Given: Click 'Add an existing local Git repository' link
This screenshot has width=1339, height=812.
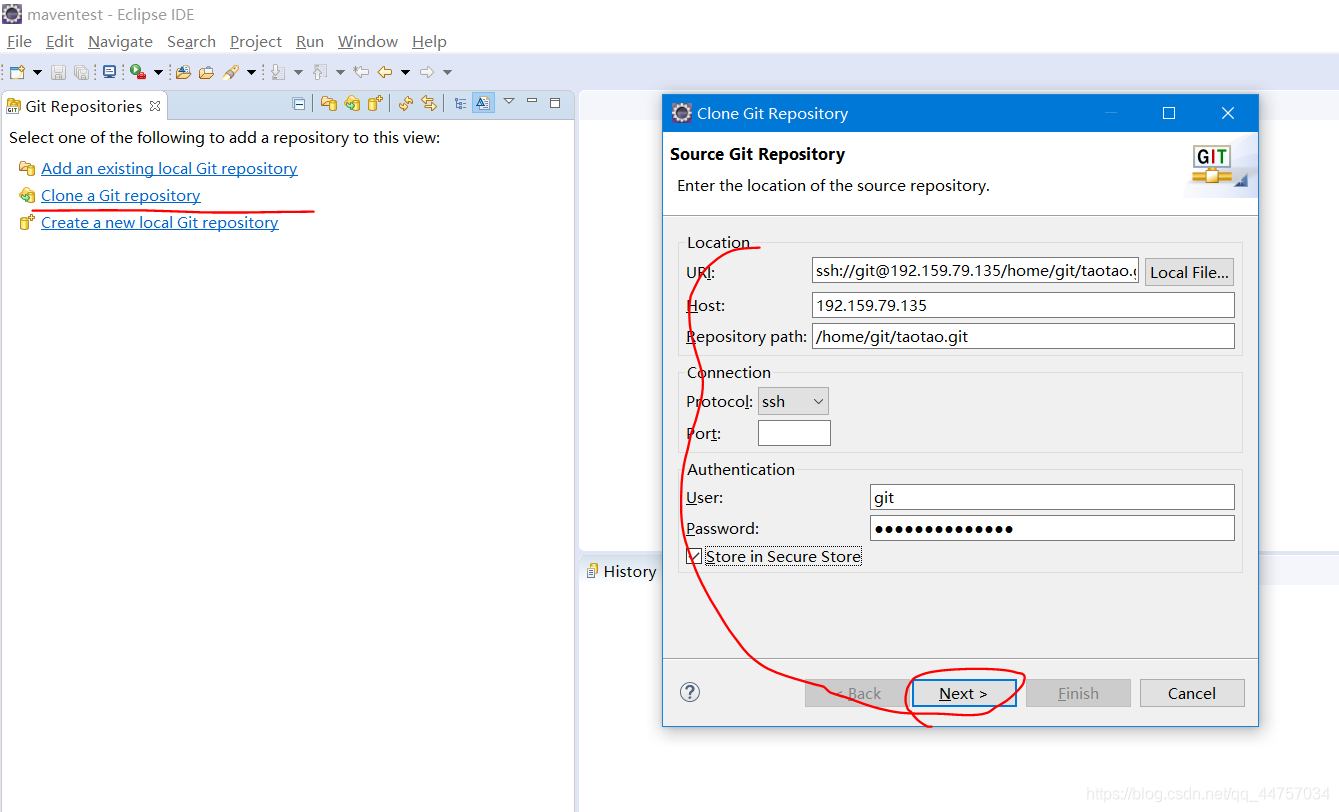Looking at the screenshot, I should click(x=169, y=168).
